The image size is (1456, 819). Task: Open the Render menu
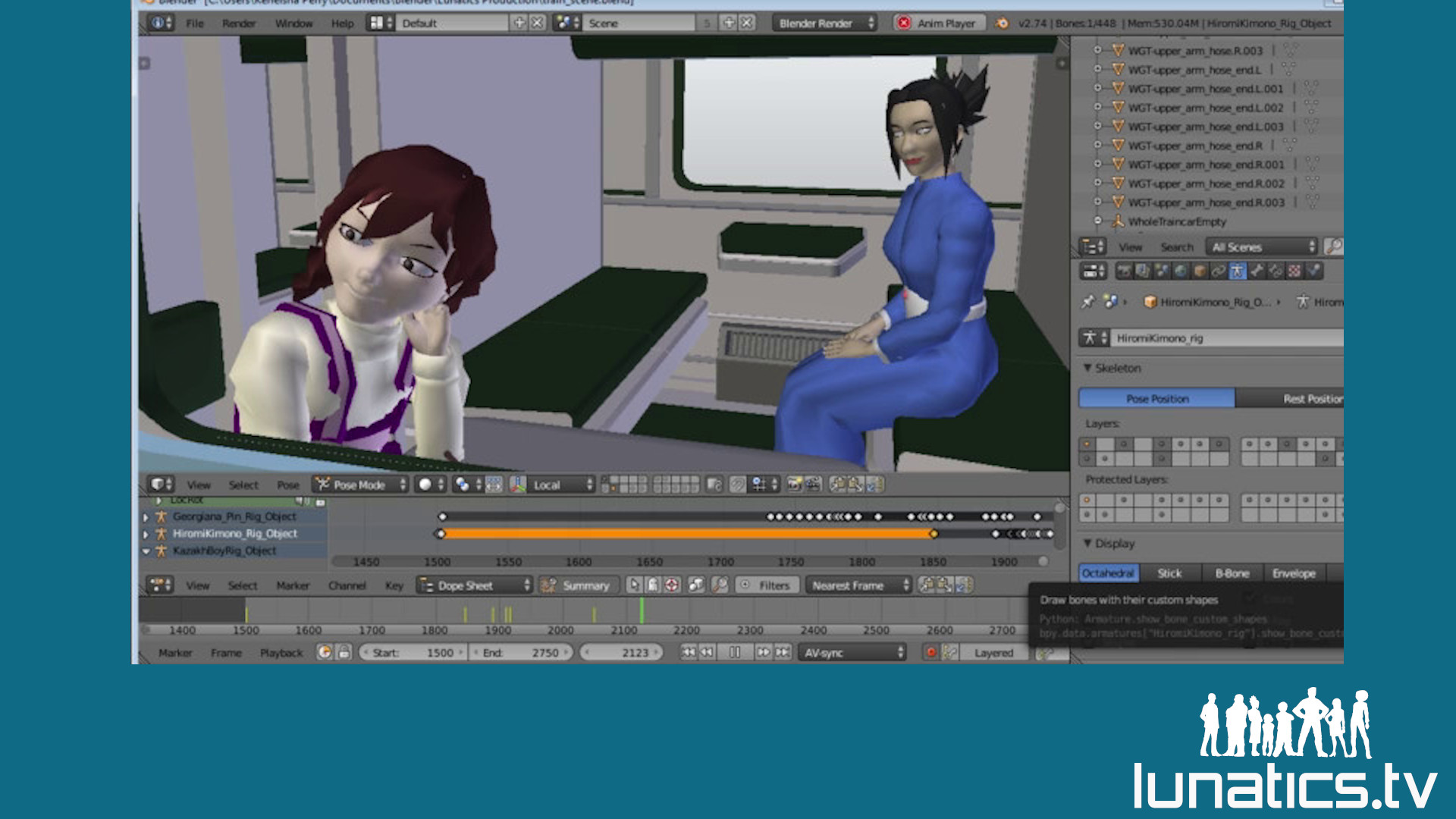coord(238,24)
